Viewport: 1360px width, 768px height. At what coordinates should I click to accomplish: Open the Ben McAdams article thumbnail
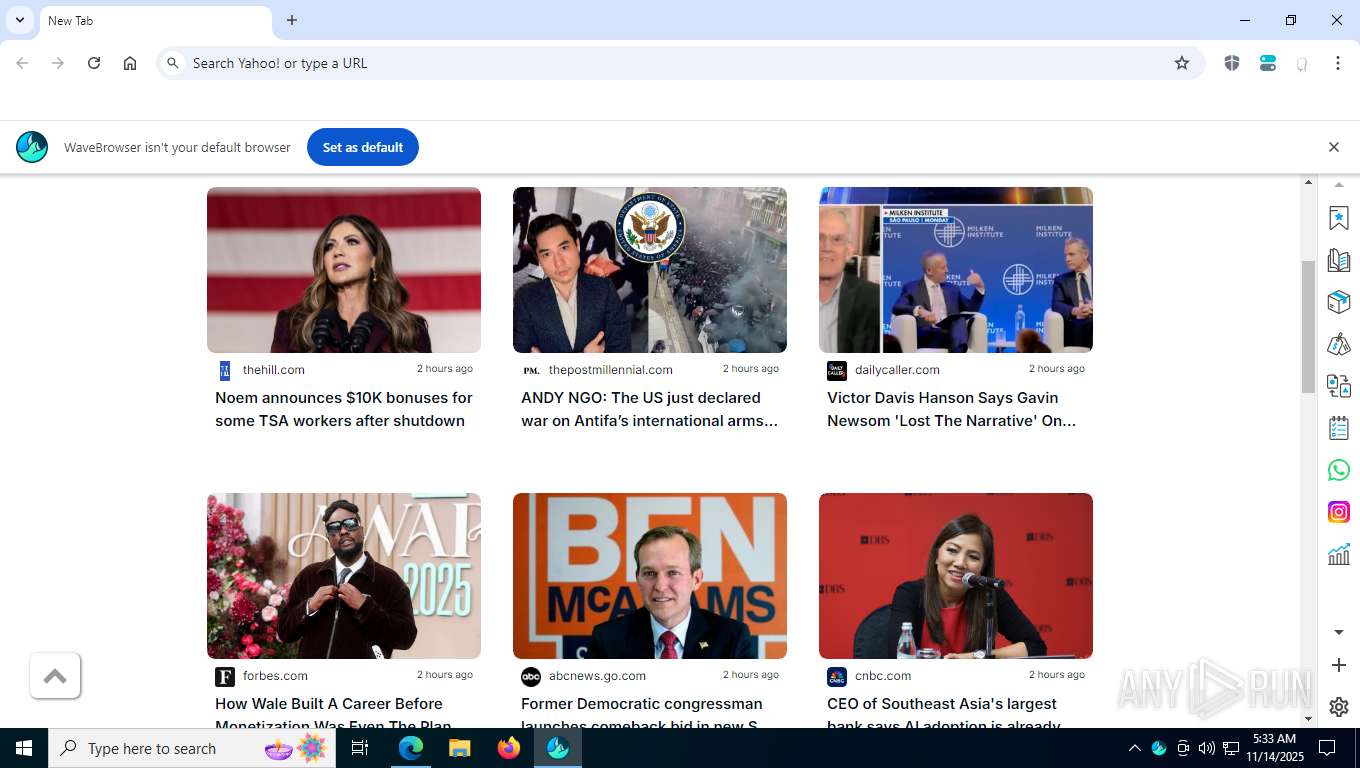coord(650,576)
